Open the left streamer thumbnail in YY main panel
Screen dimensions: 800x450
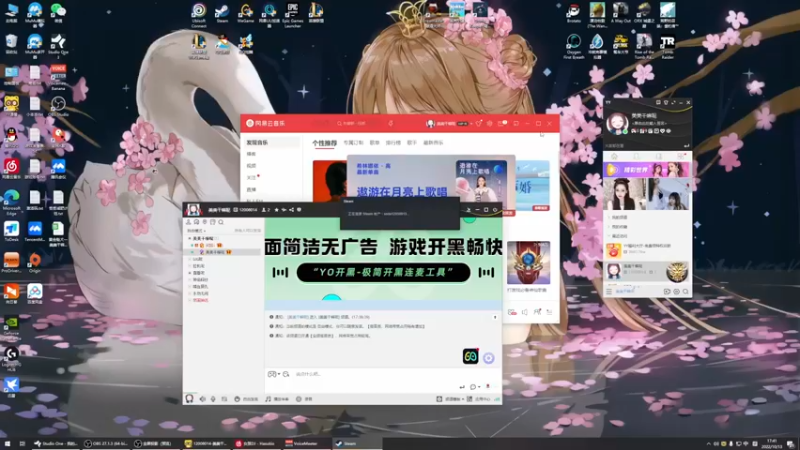coord(624,194)
